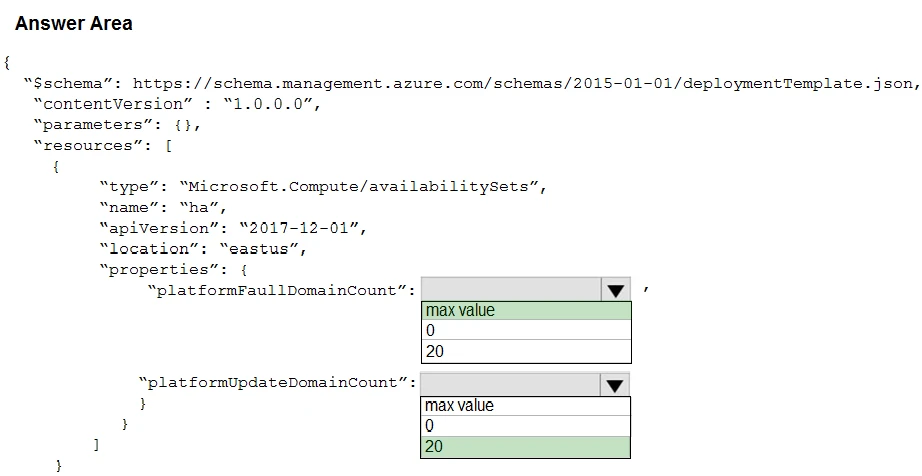This screenshot has width=922, height=476.
Task: Click the "Answer Area" heading
Action: point(74,23)
